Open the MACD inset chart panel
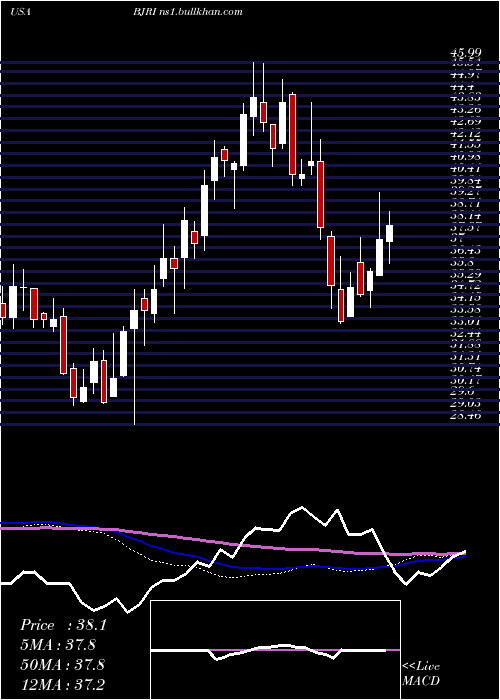This screenshot has width=500, height=700. pyautogui.click(x=275, y=650)
